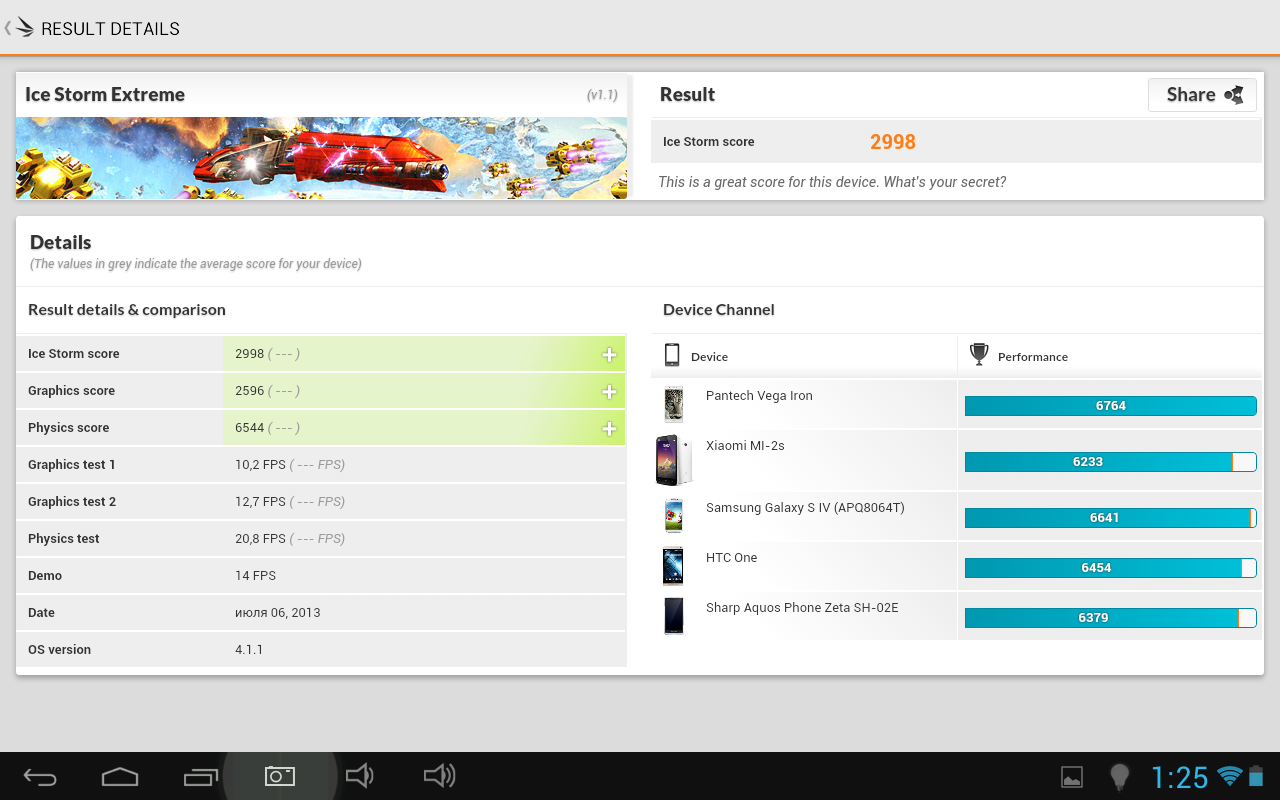Tap the light bulb notification icon

point(1120,777)
